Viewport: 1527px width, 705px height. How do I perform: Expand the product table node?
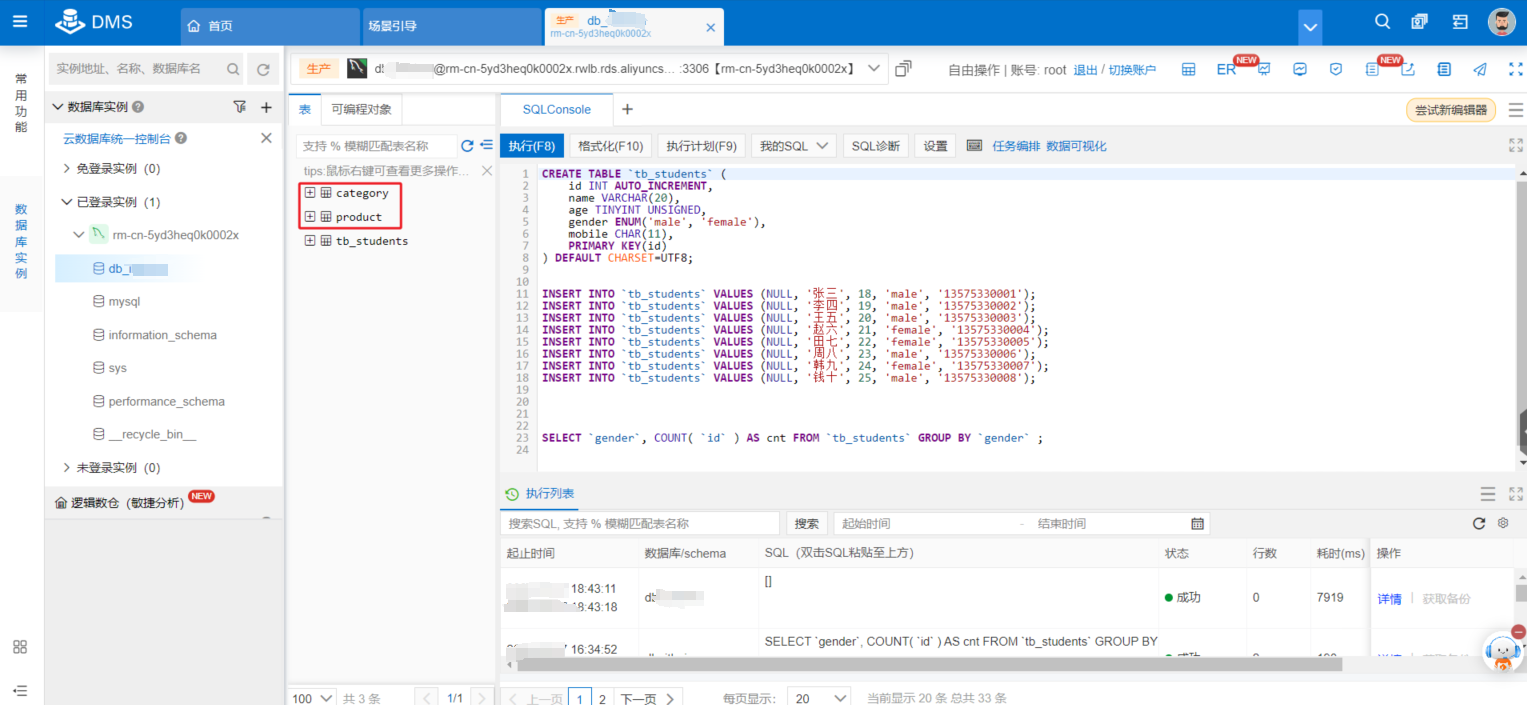pyautogui.click(x=310, y=216)
